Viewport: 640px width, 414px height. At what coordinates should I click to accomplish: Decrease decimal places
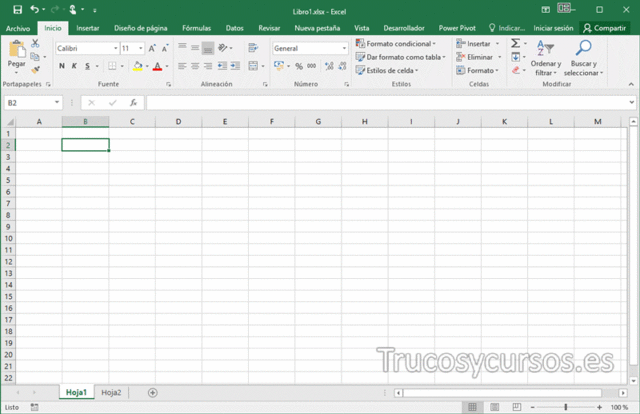pyautogui.click(x=342, y=66)
